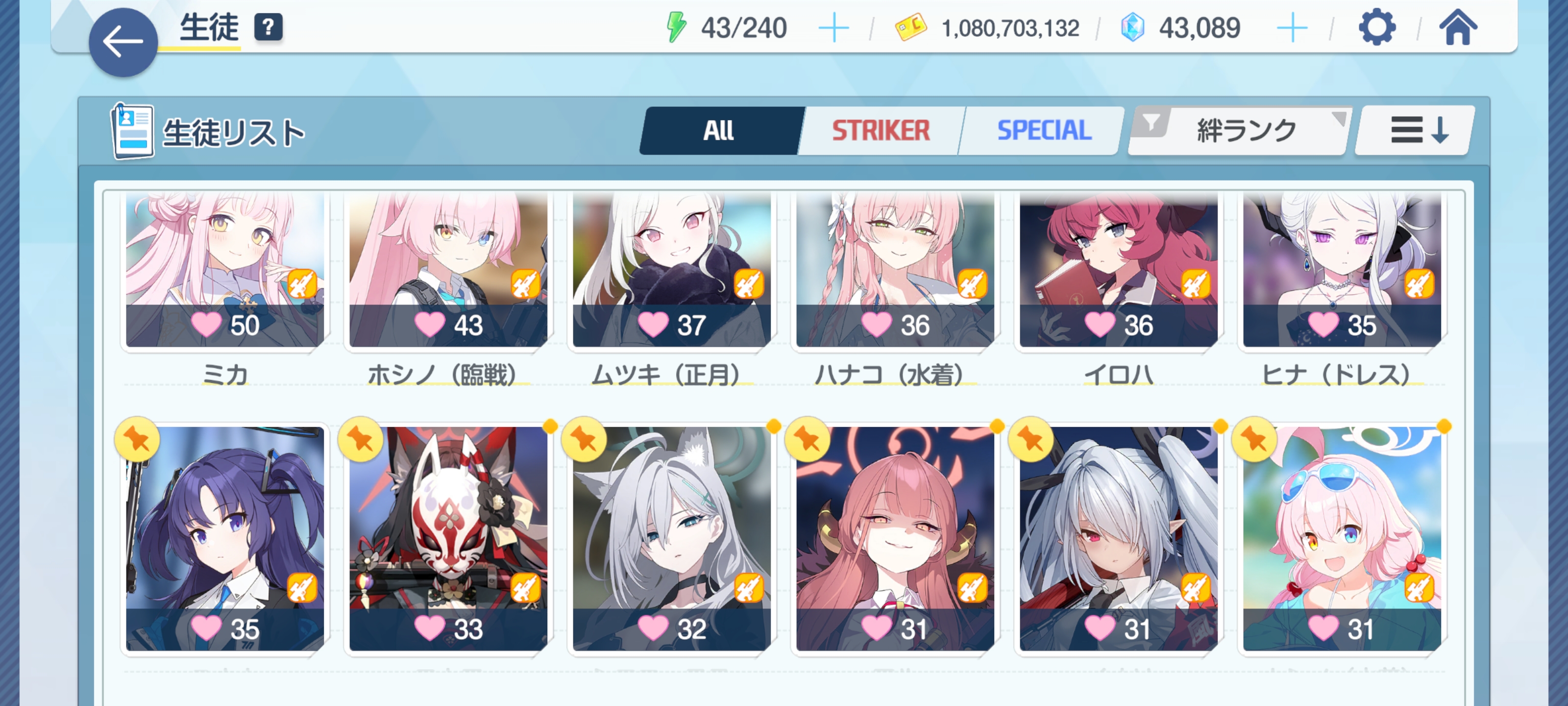Tap the green energy lightning icon
Viewport: 1568px width, 706px height.
tap(676, 27)
